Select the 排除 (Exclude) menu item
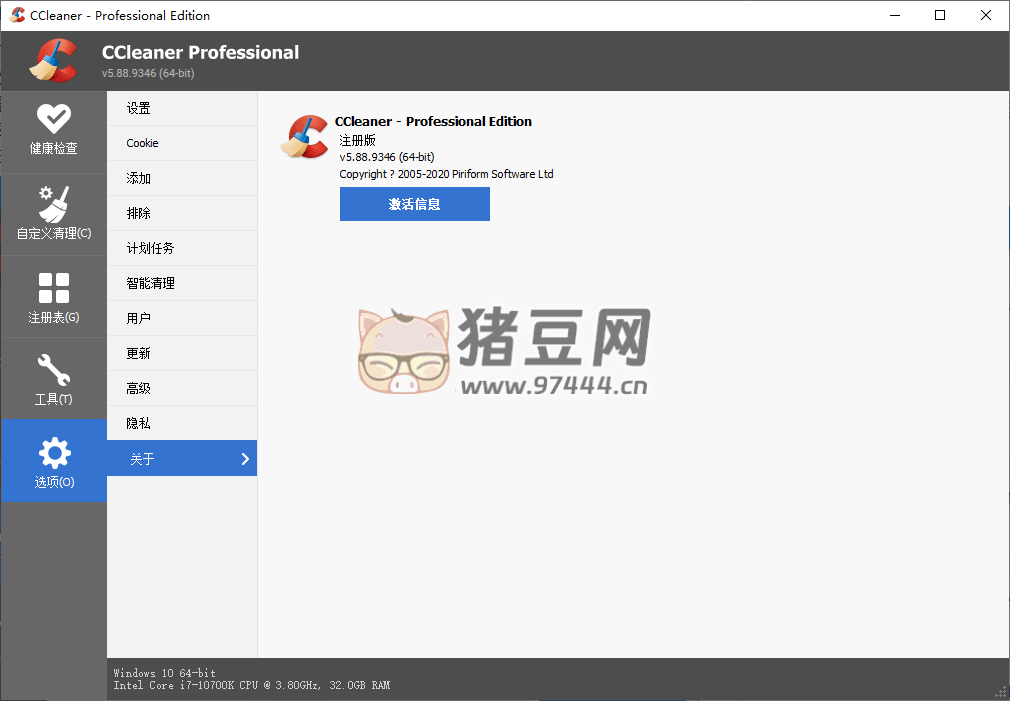Screen dimensions: 1010x701 pos(139,213)
